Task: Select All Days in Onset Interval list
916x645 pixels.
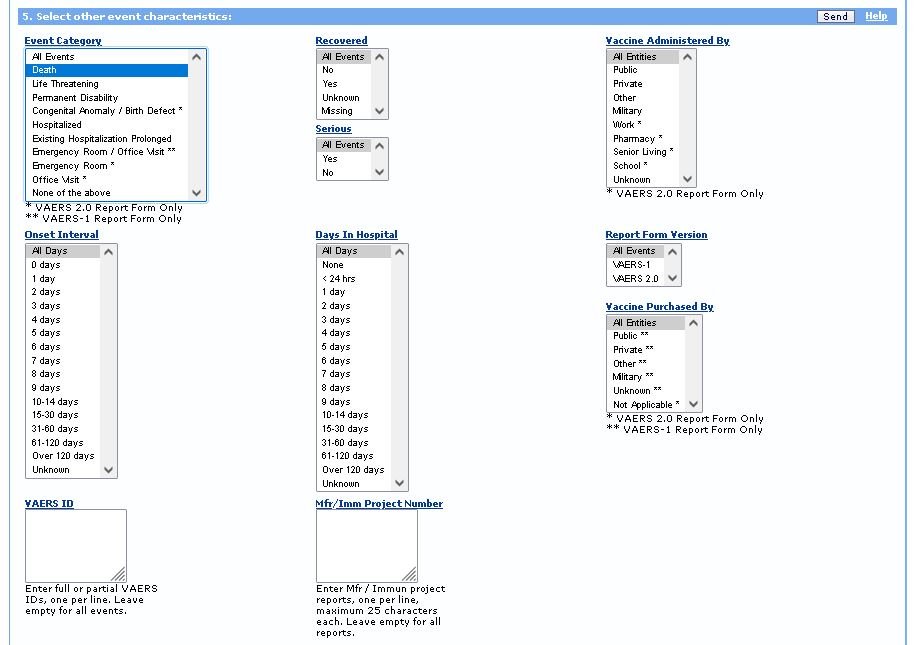Action: tap(63, 251)
